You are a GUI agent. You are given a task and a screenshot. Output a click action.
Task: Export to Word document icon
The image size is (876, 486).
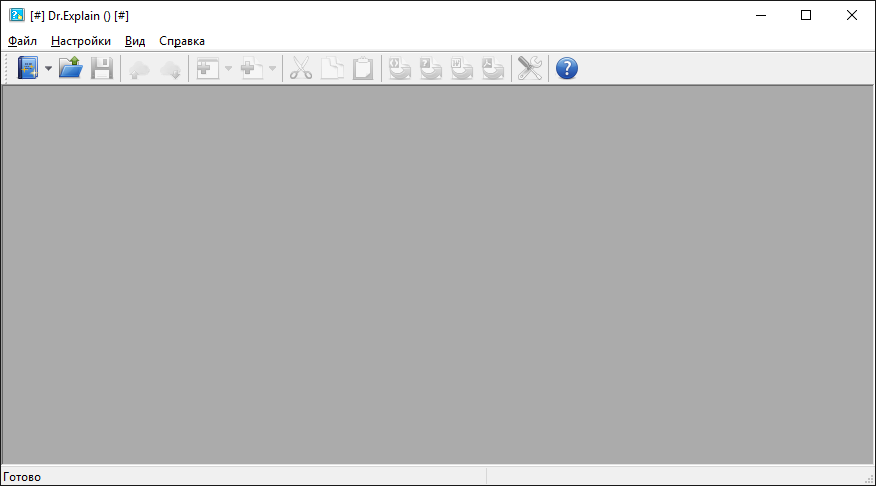tap(462, 68)
